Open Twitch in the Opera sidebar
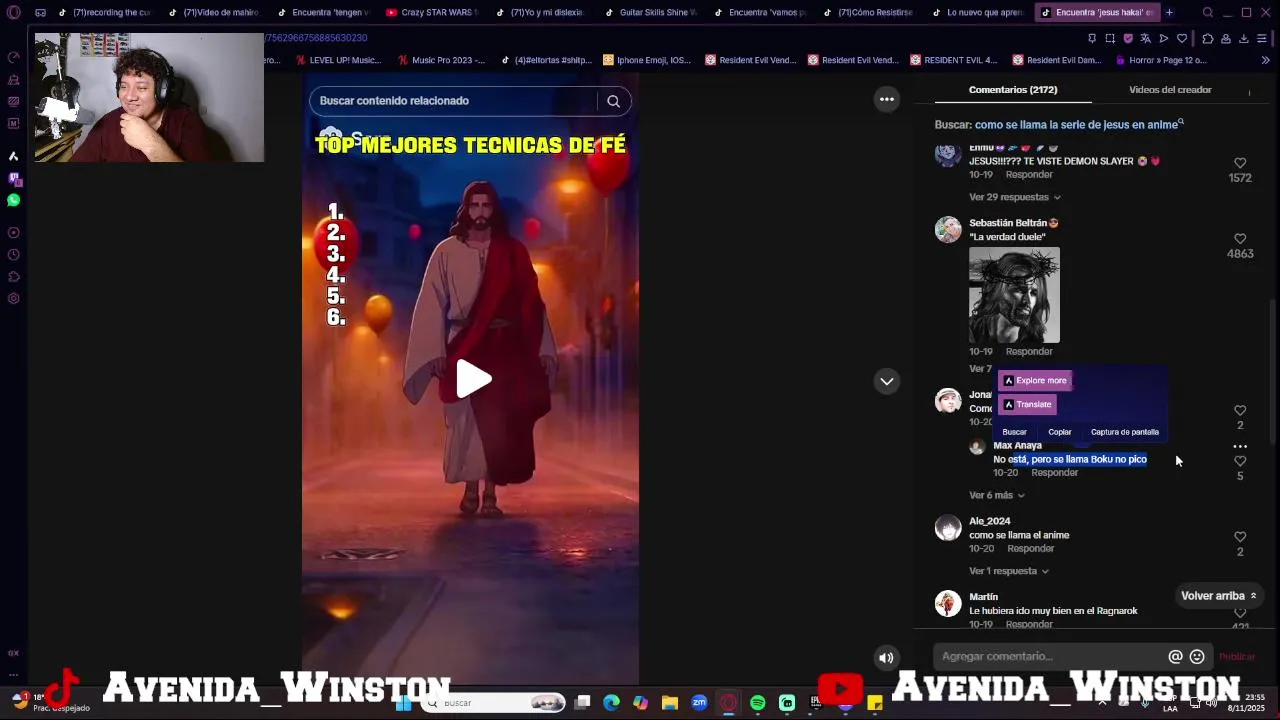Viewport: 1280px width, 720px height. click(x=13, y=178)
